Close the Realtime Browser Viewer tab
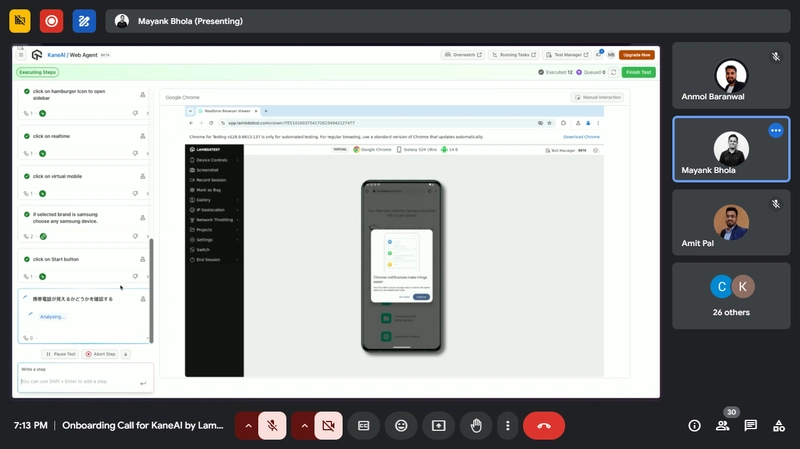Screen dimensions: 800x449 pyautogui.click(x=256, y=111)
